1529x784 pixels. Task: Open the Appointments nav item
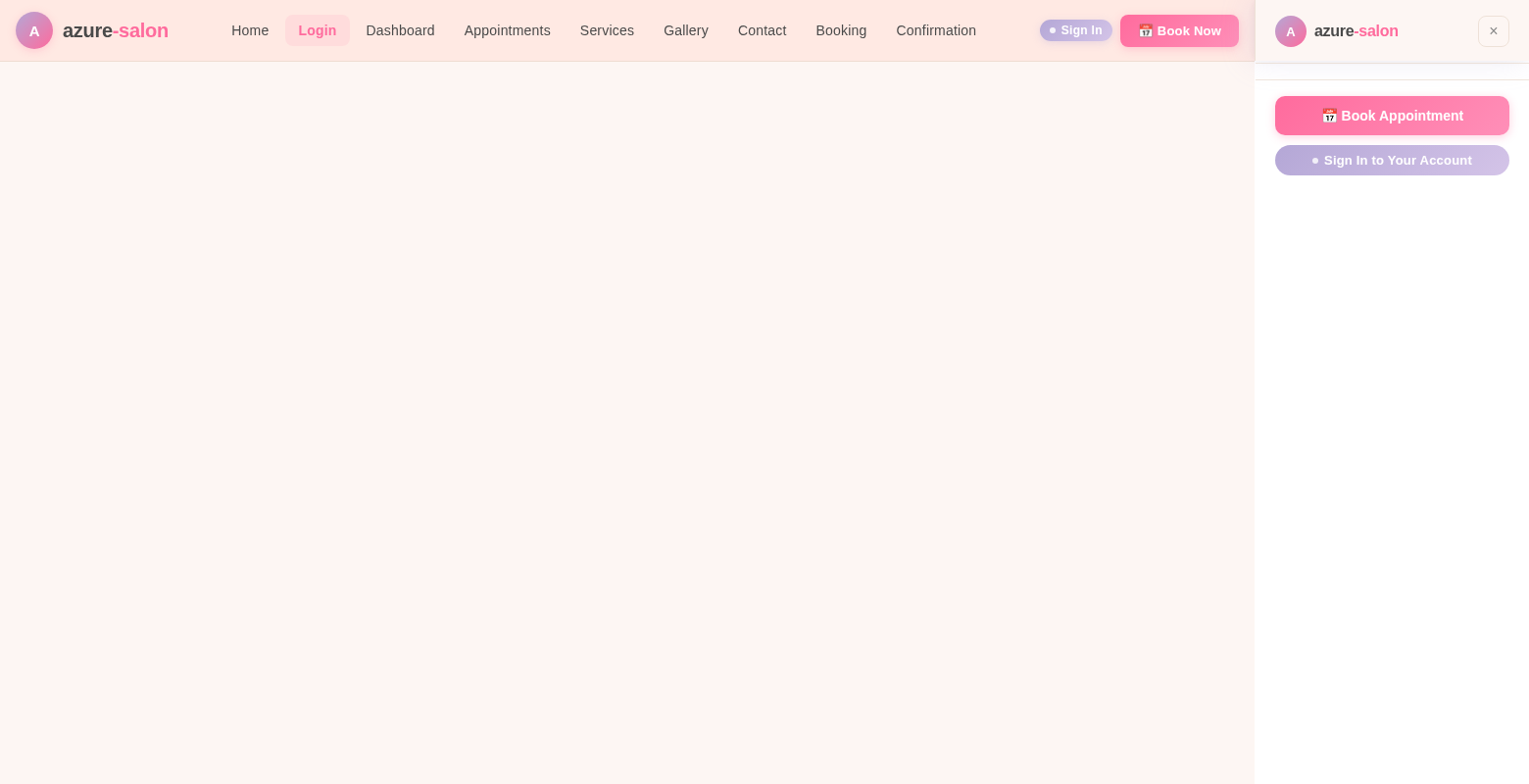[508, 30]
